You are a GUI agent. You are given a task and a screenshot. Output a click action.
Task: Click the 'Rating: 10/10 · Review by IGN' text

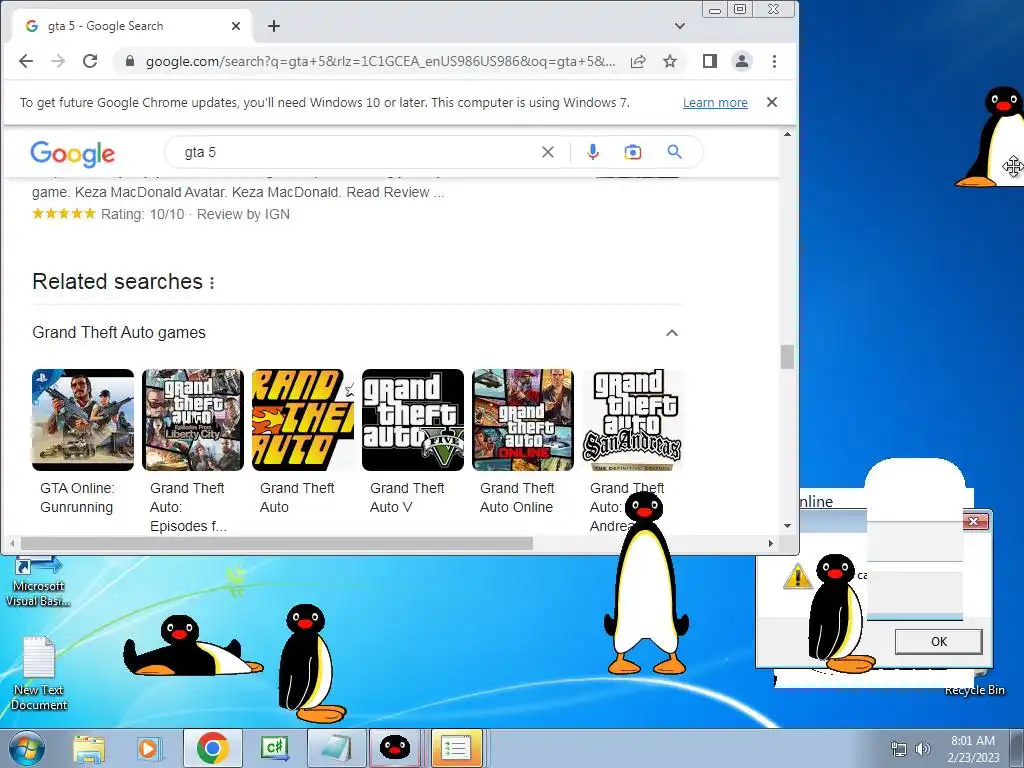195,214
